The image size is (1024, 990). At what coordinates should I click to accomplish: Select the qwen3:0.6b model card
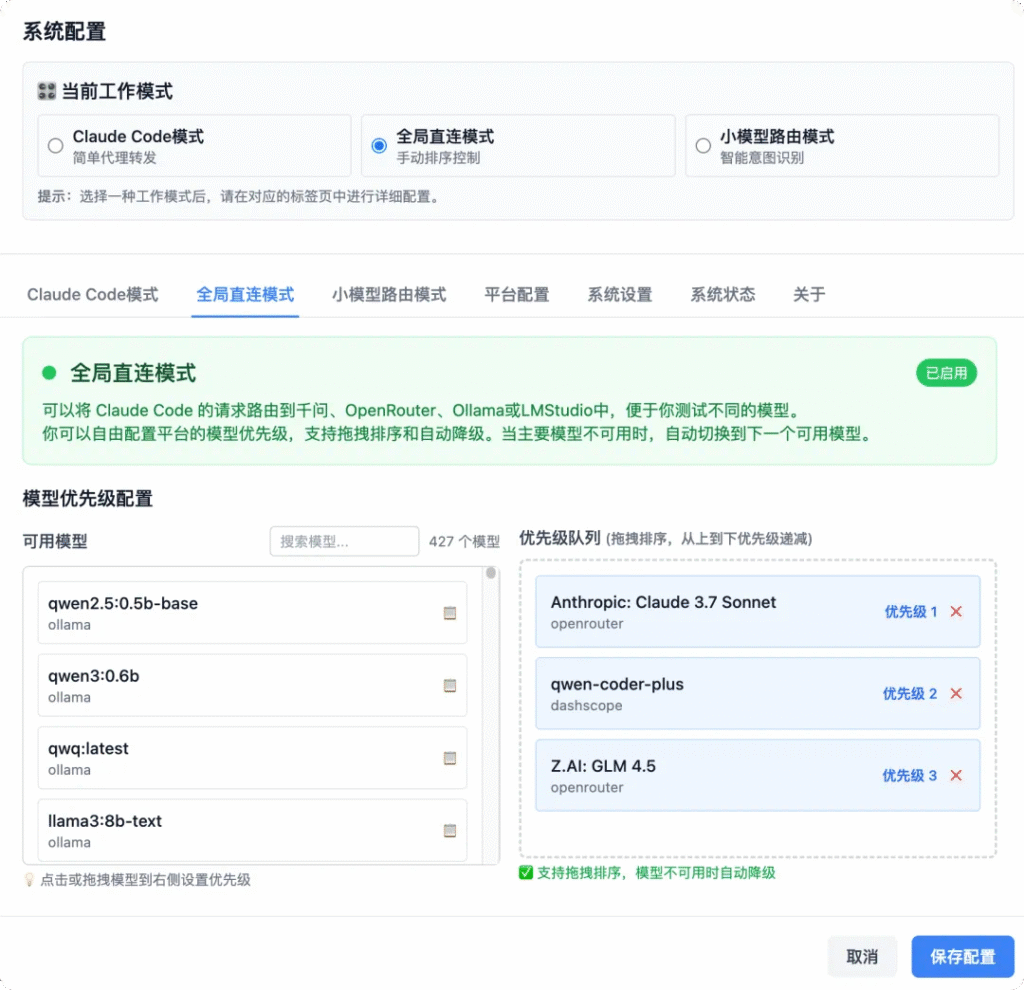tap(252, 685)
